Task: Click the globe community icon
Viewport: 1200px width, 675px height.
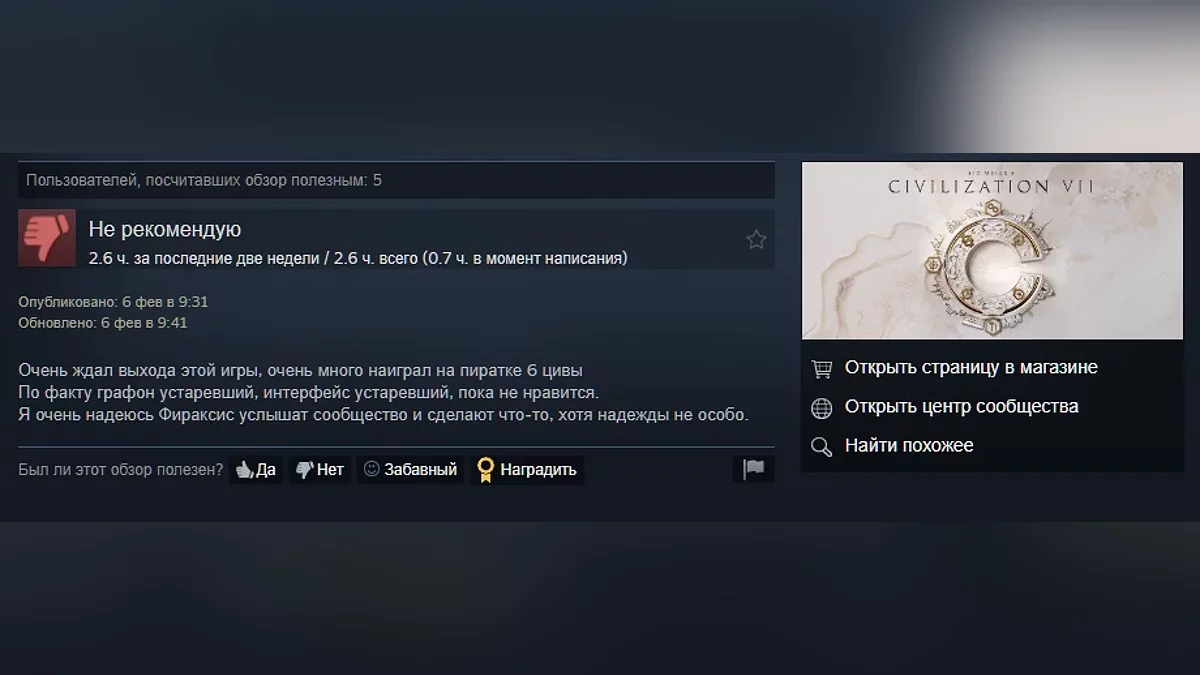Action: [x=822, y=408]
